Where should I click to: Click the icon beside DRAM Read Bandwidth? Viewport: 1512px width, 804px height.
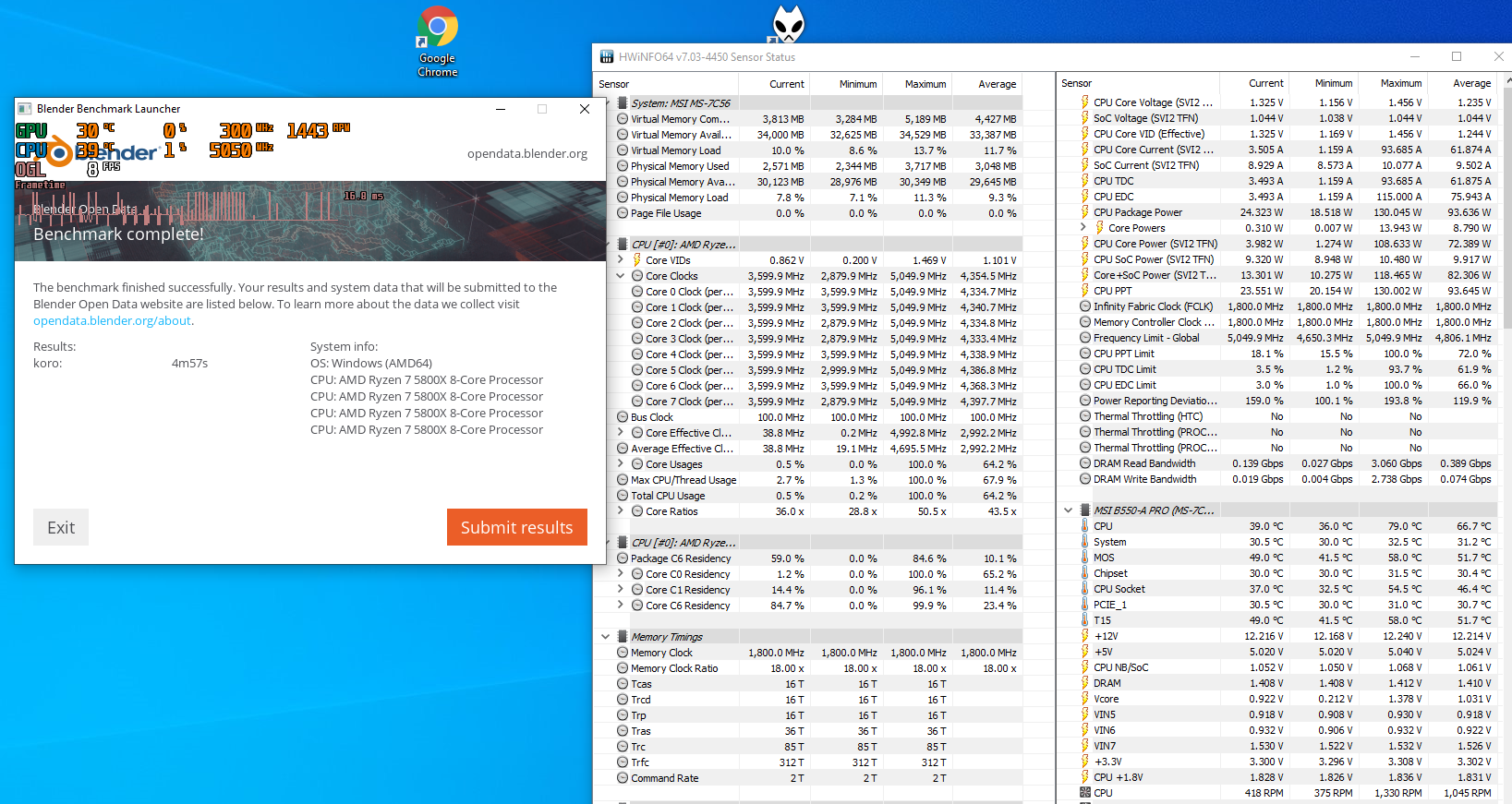(x=1085, y=463)
